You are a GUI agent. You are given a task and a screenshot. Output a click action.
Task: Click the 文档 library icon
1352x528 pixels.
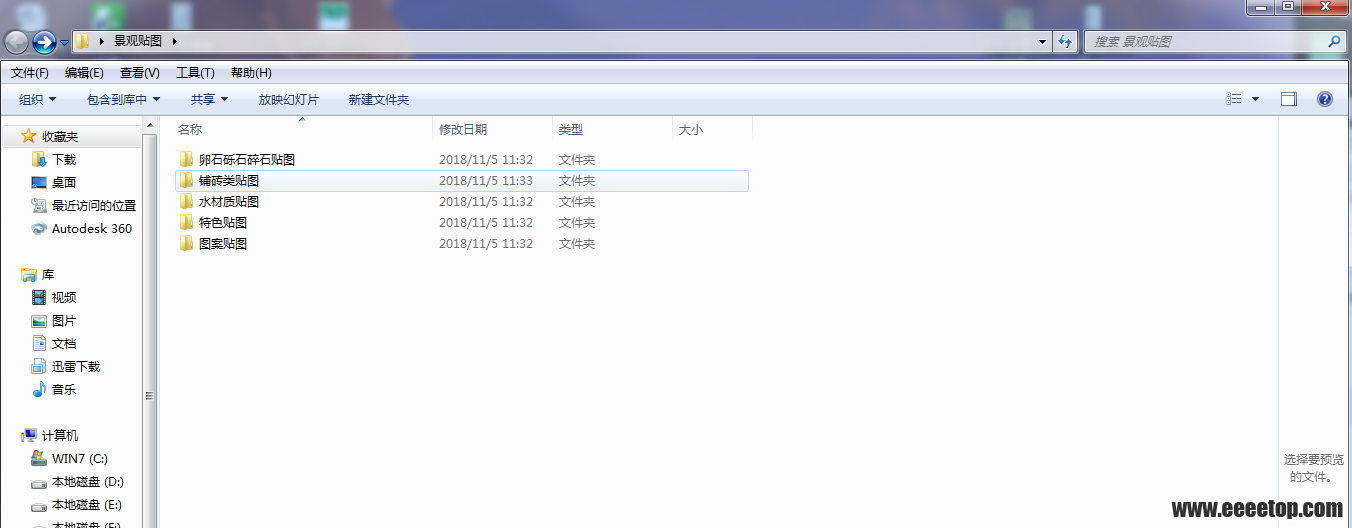[39, 343]
